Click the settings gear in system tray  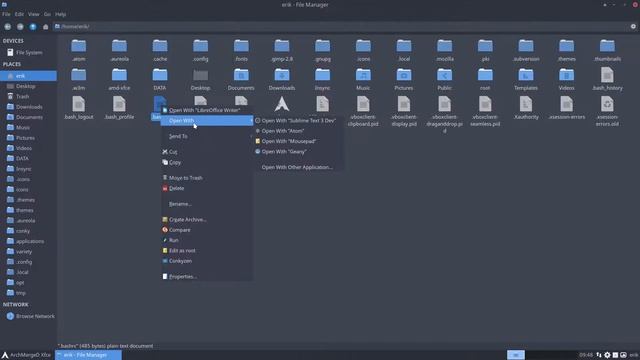[x=607, y=355]
